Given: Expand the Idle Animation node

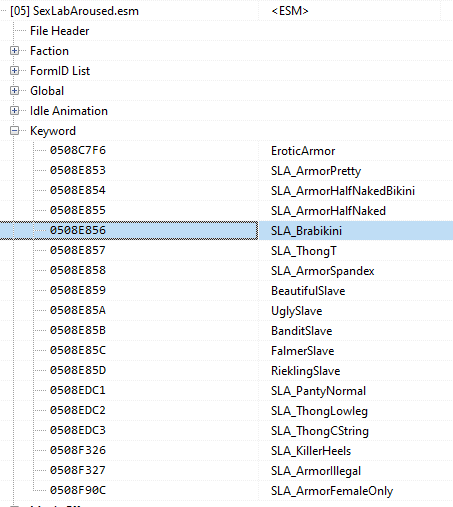Looking at the screenshot, I should 14,111.
